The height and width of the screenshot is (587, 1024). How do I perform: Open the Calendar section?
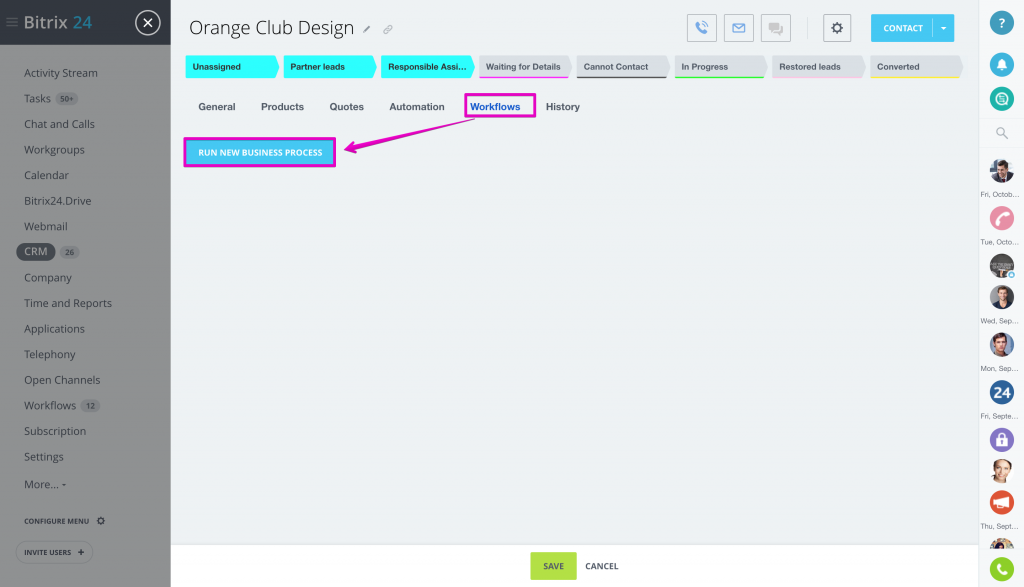(x=46, y=175)
